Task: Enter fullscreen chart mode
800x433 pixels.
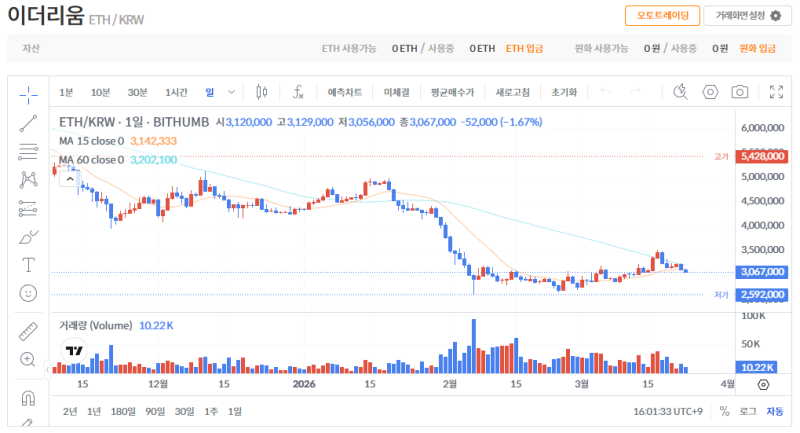Action: (x=777, y=92)
